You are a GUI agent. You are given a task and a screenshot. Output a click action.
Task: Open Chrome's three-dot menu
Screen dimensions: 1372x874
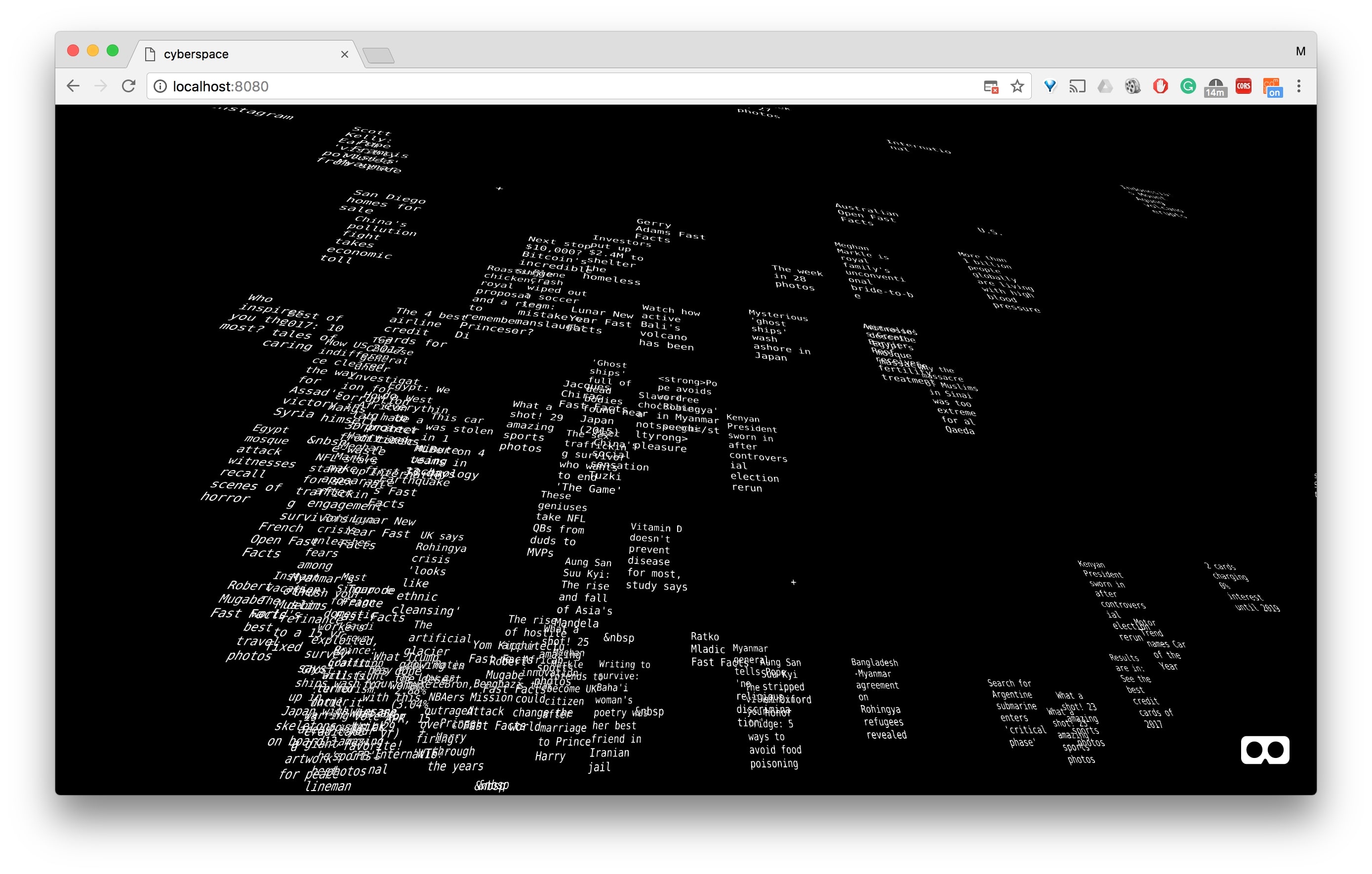(1298, 86)
